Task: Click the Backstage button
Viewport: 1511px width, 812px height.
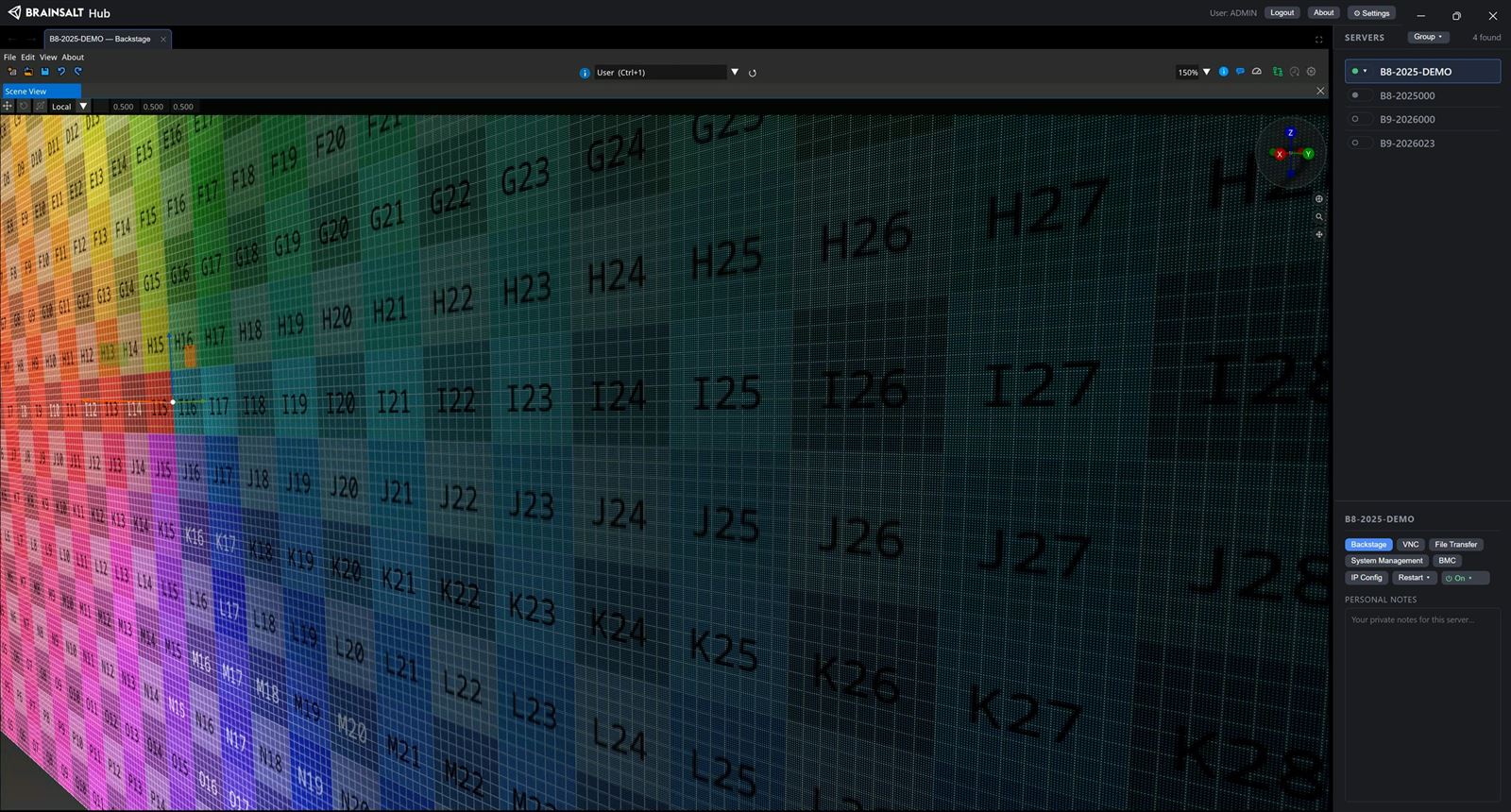Action: click(x=1368, y=545)
